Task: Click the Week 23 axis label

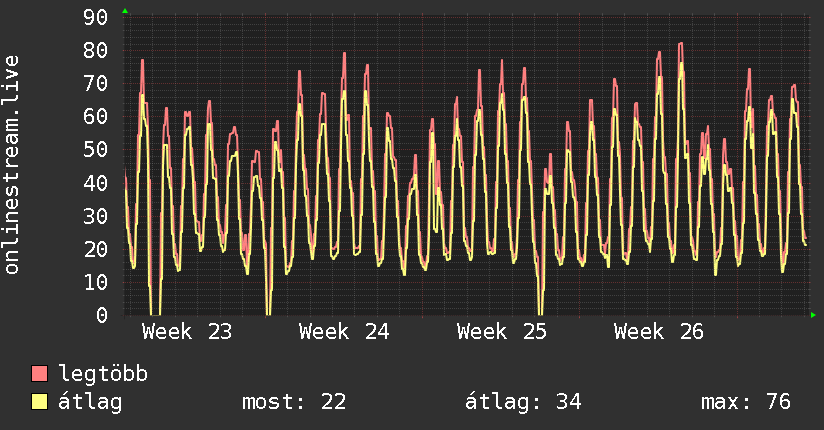Action: [187, 332]
